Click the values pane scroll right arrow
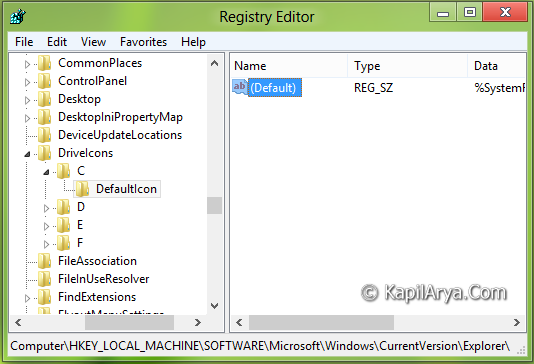 (x=517, y=322)
